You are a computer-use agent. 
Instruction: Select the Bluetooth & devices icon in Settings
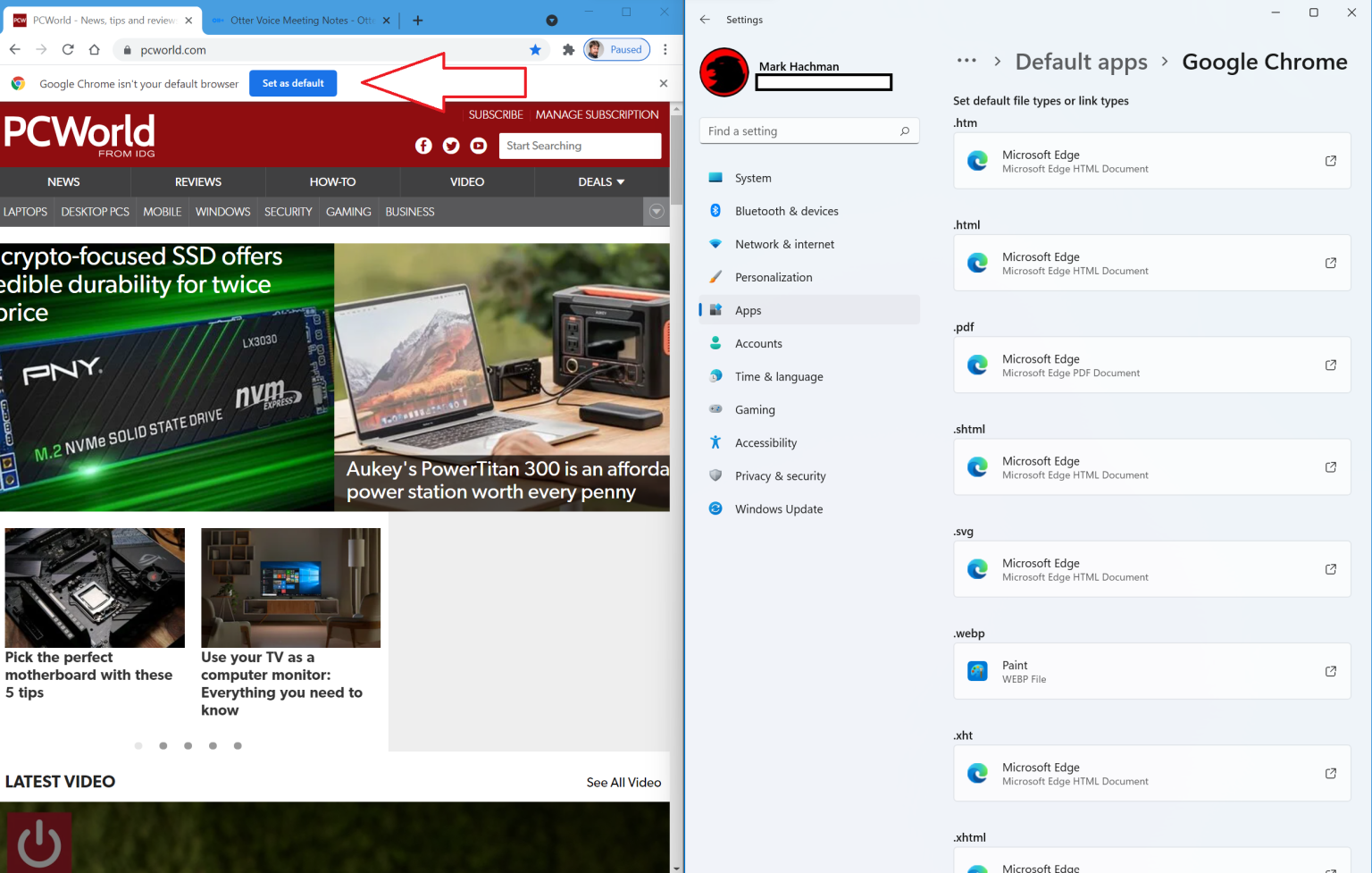715,211
